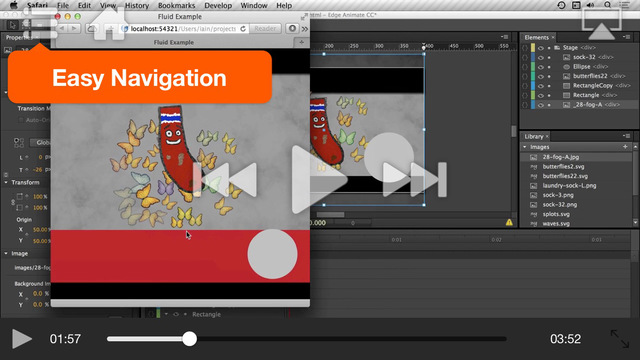Toggle visibility of the Rectangle element
The image size is (640, 360).
[x=541, y=95]
